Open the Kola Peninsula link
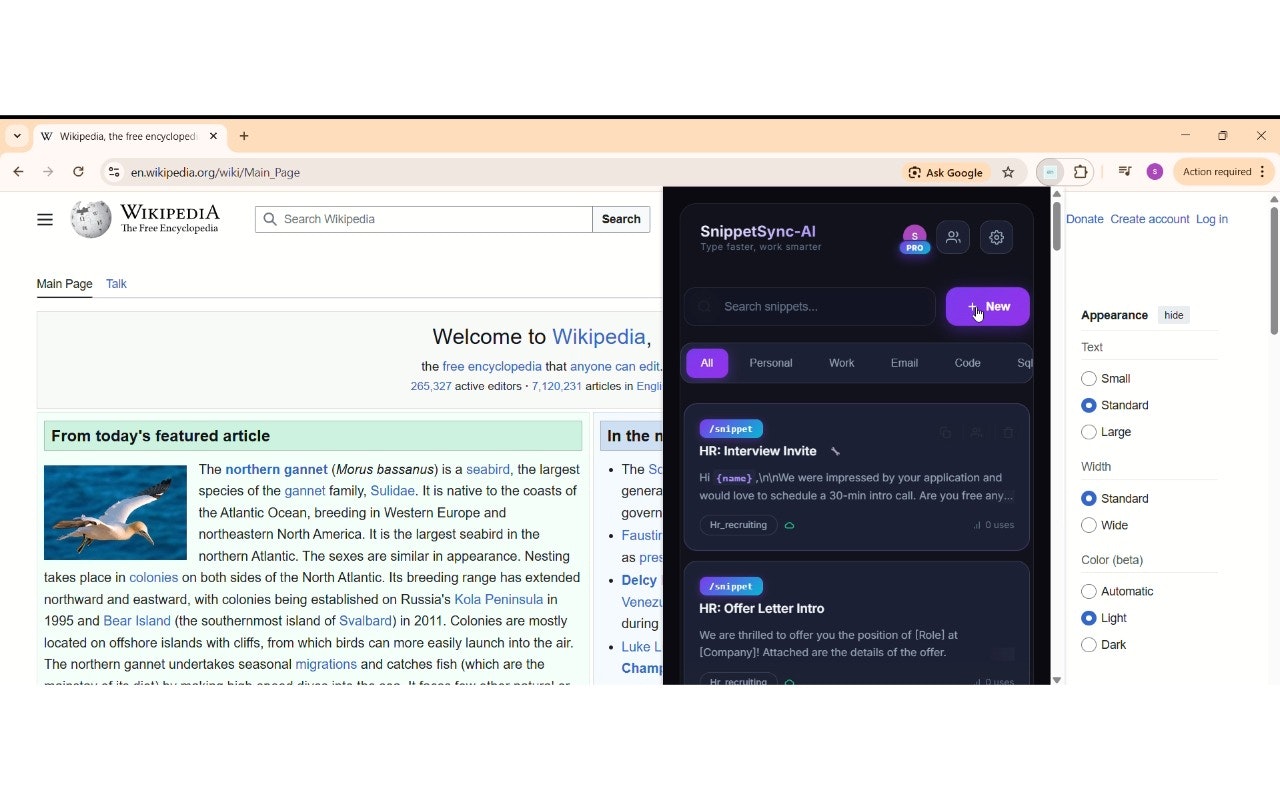 (498, 599)
